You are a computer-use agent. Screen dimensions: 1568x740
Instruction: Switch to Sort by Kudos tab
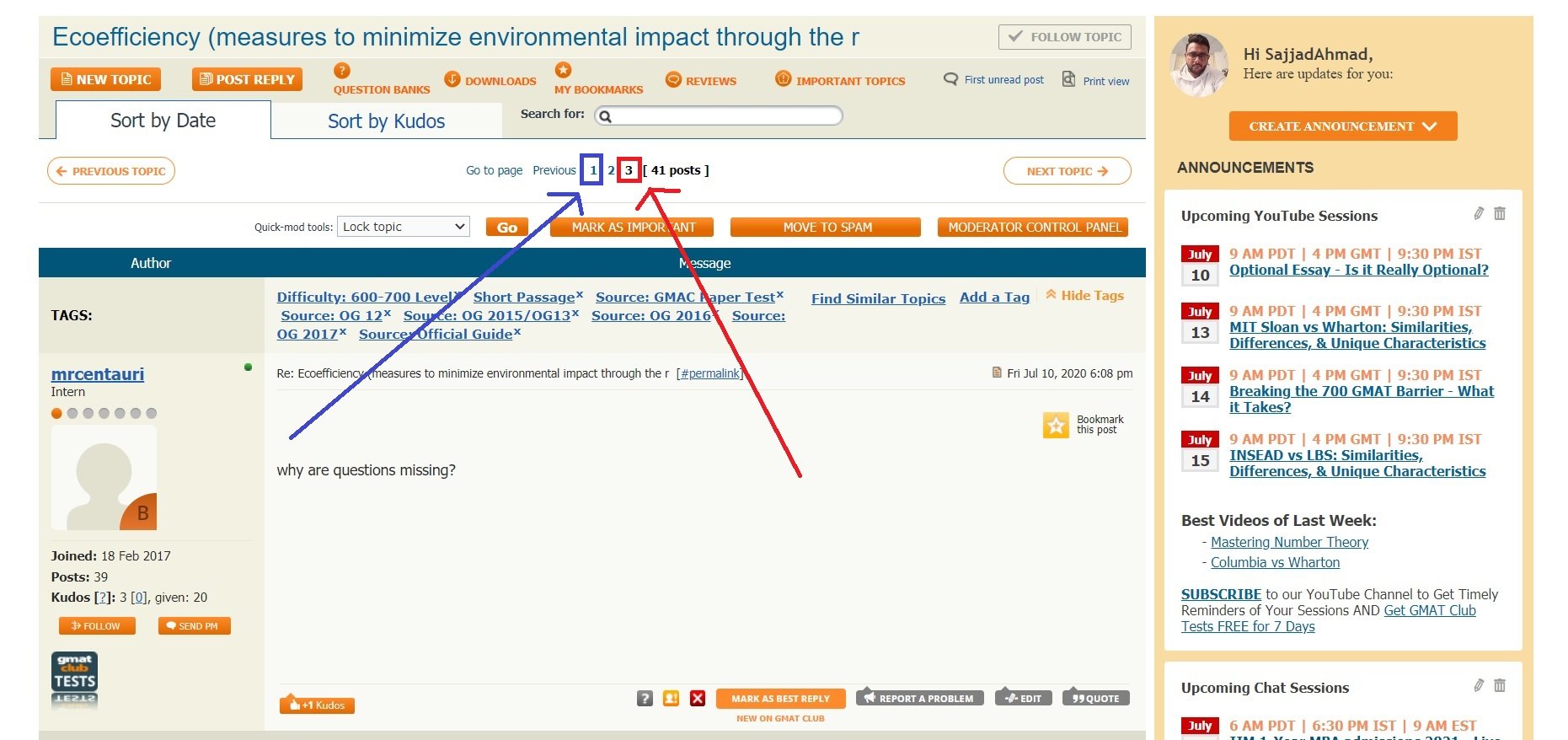pyautogui.click(x=386, y=121)
